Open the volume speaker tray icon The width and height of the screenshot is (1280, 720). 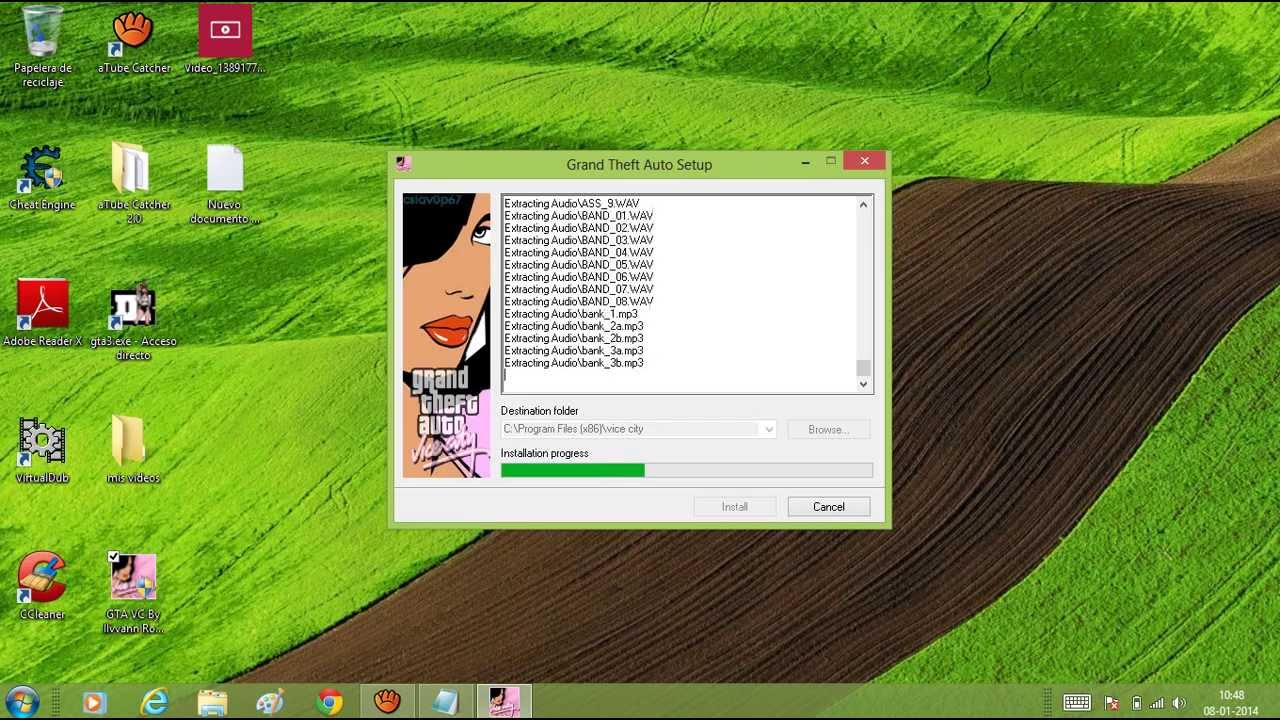click(x=1179, y=703)
